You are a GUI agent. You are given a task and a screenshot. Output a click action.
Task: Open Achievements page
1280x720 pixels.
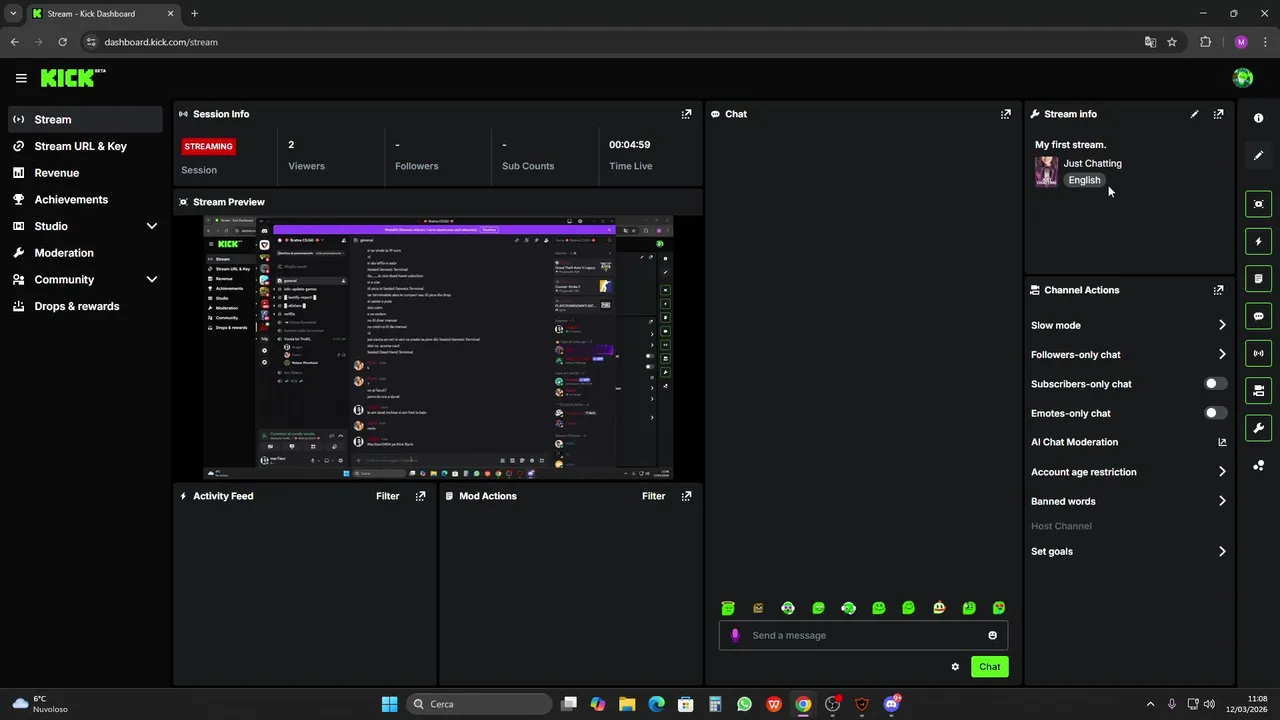pos(85,200)
